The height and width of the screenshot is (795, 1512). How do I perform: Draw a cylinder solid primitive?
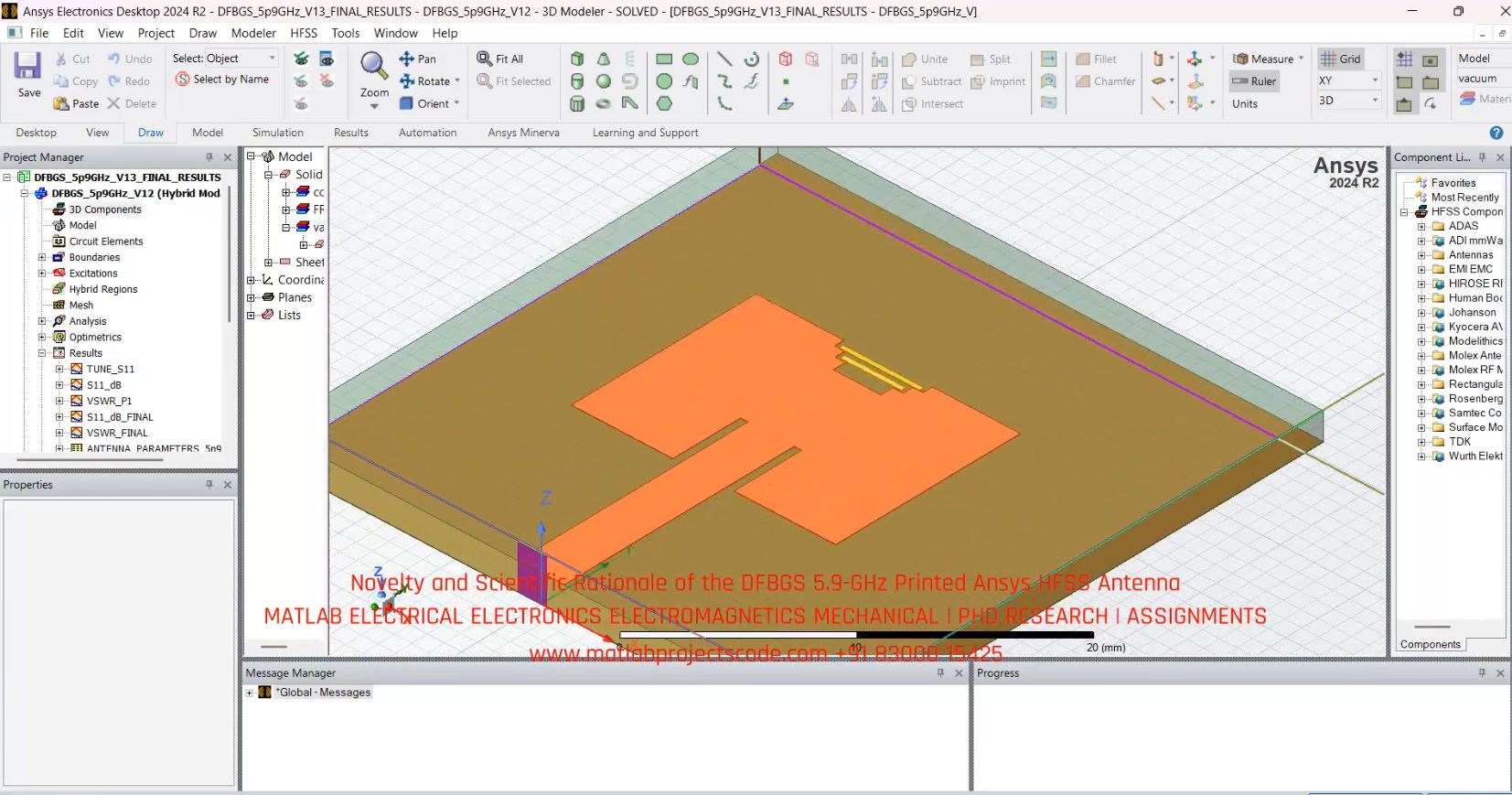(577, 81)
